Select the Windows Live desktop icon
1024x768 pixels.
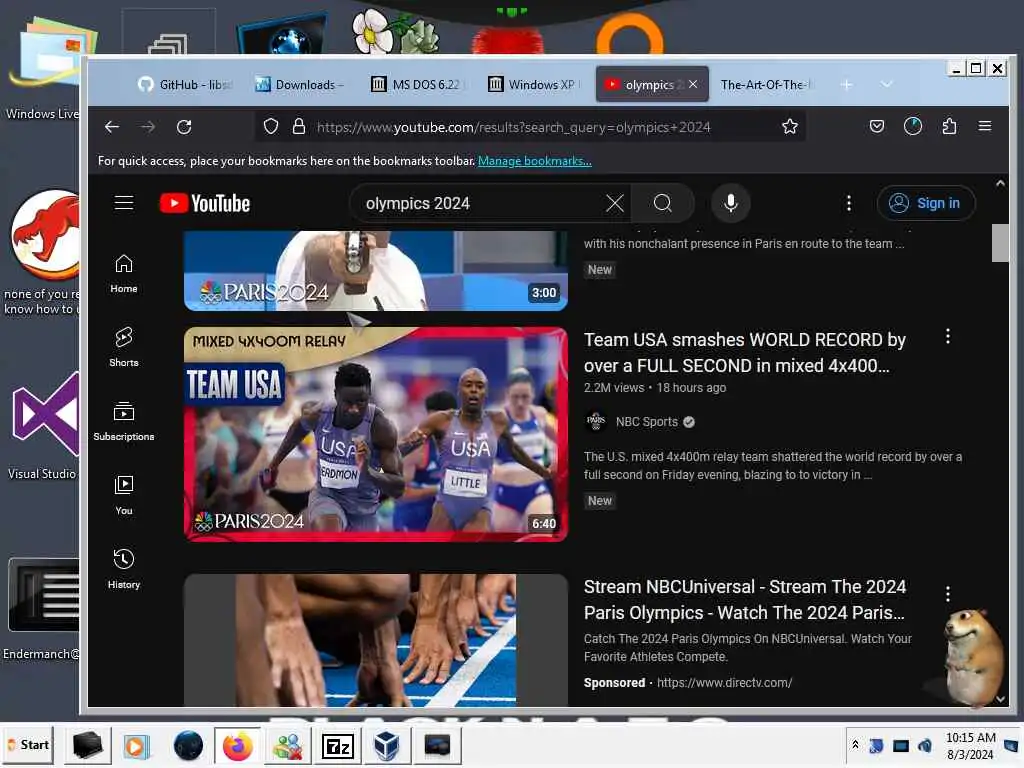coord(43,69)
